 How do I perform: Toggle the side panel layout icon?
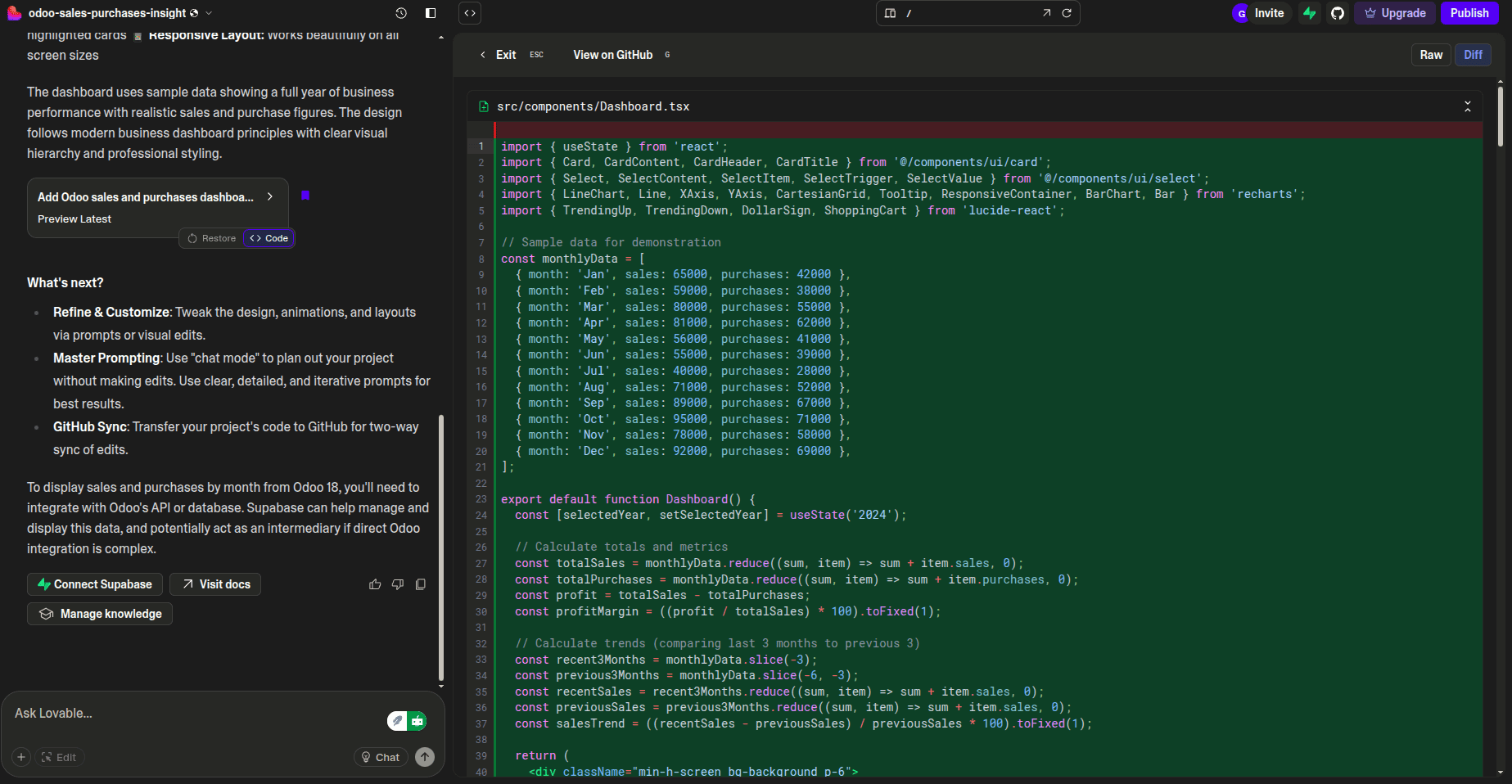pyautogui.click(x=431, y=13)
